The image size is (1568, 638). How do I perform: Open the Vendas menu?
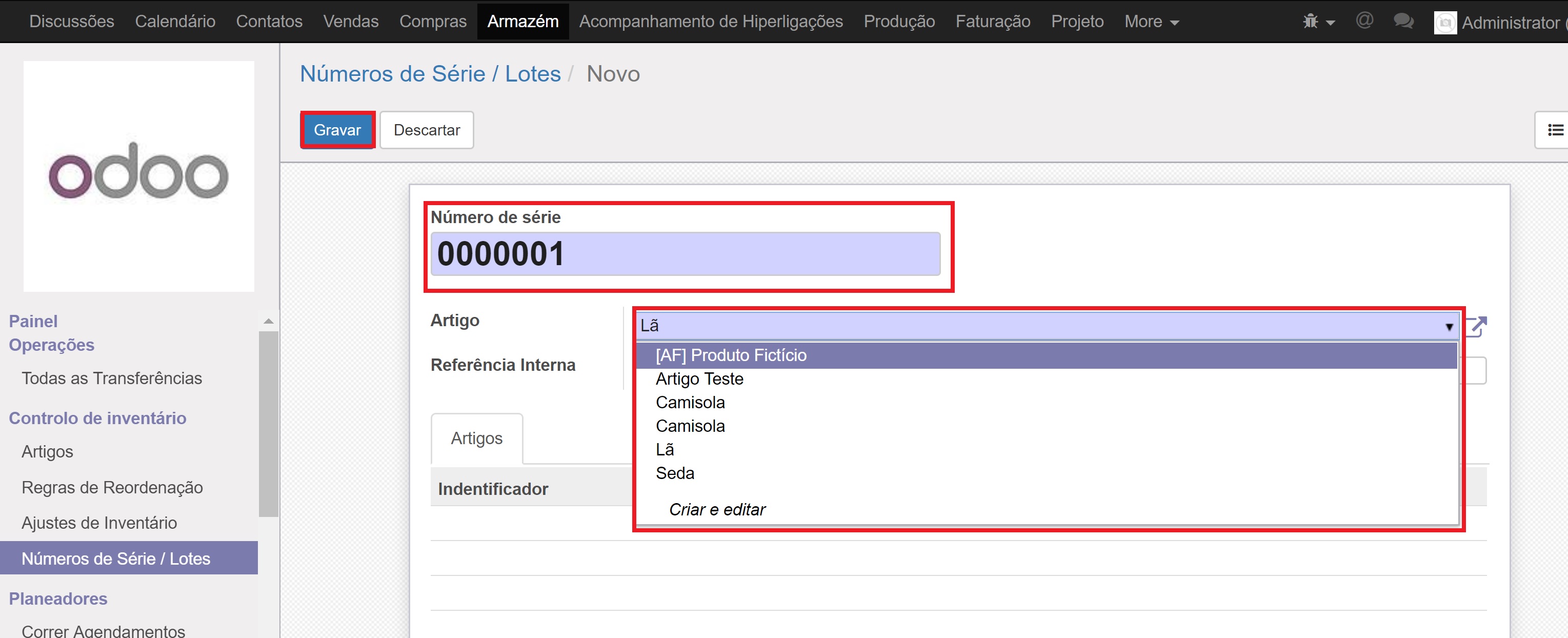point(351,22)
